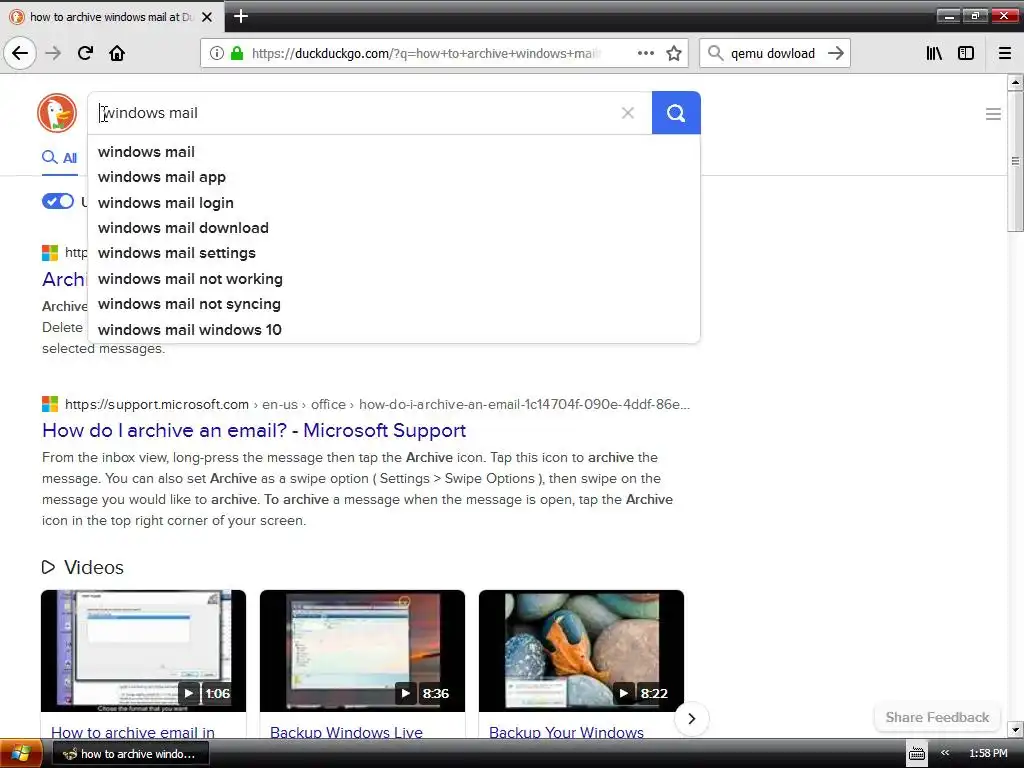Select the All results tab
Image resolution: width=1024 pixels, height=768 pixels.
pyautogui.click(x=59, y=157)
